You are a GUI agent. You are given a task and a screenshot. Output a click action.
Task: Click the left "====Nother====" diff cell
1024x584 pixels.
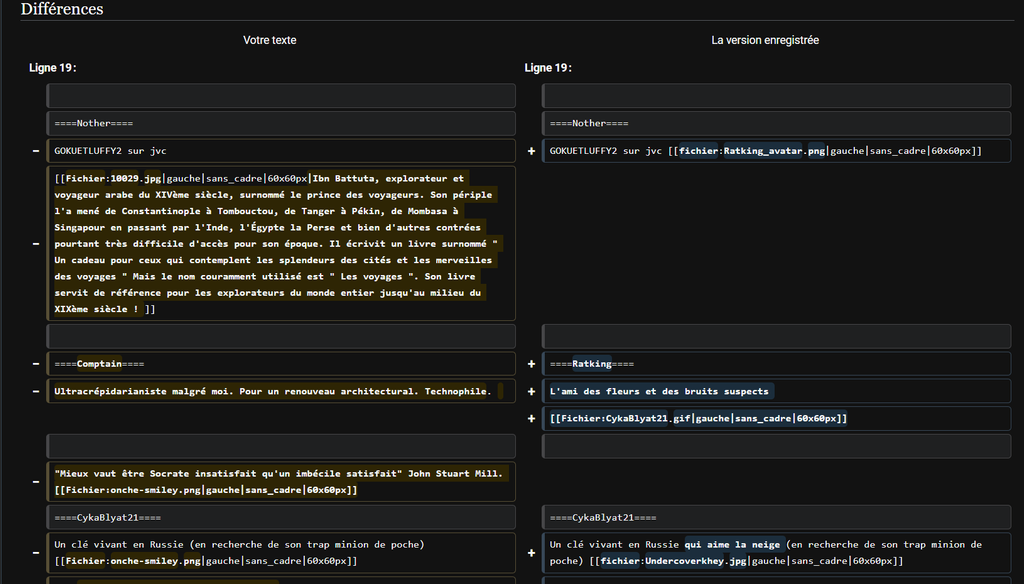[280, 124]
